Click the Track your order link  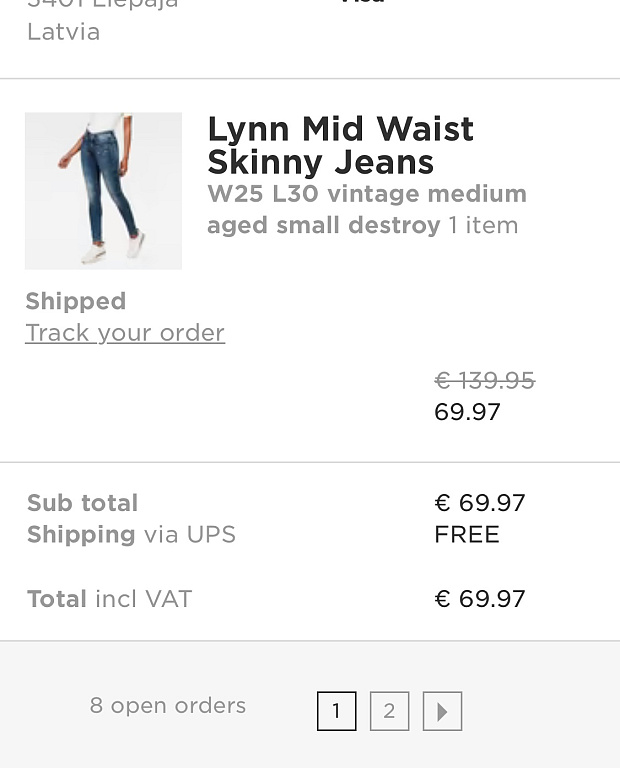click(125, 333)
